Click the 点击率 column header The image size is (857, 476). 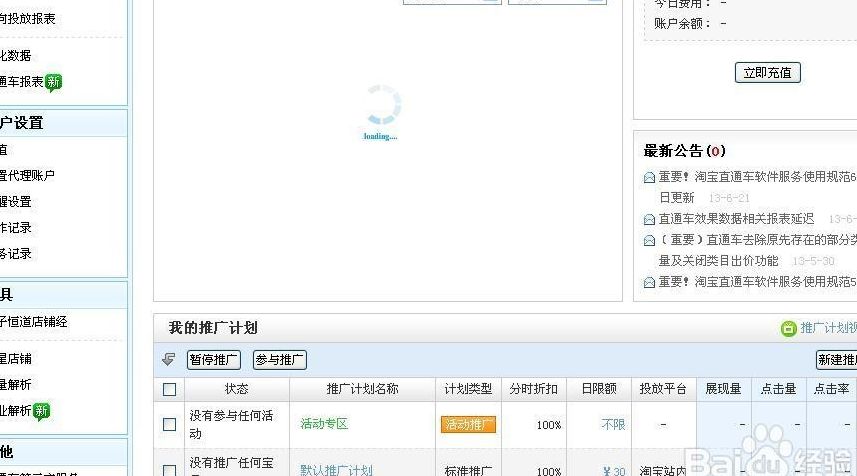coord(831,389)
